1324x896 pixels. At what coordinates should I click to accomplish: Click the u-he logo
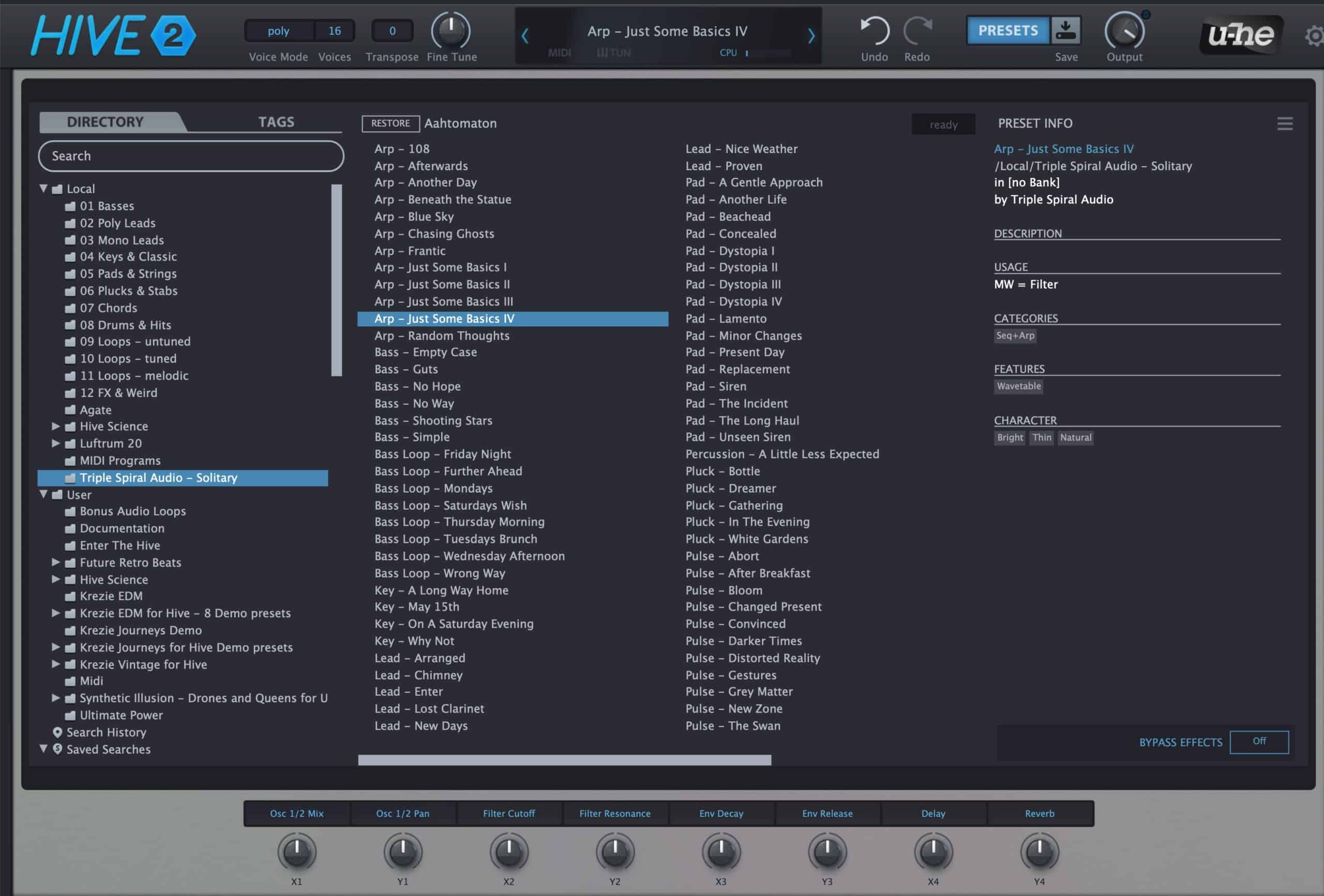[x=1241, y=35]
